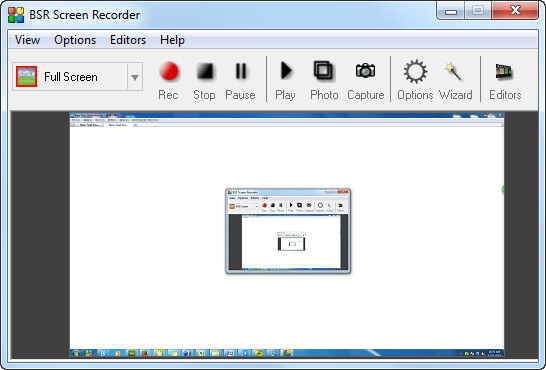Open the Editors menu in the menu bar

click(128, 40)
